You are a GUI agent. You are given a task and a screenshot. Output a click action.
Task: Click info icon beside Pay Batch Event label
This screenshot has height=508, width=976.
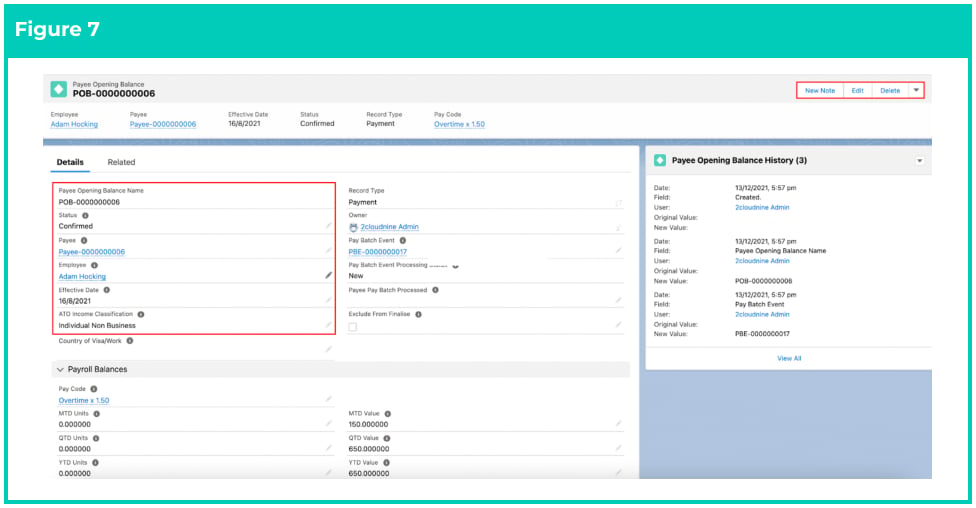click(x=403, y=240)
